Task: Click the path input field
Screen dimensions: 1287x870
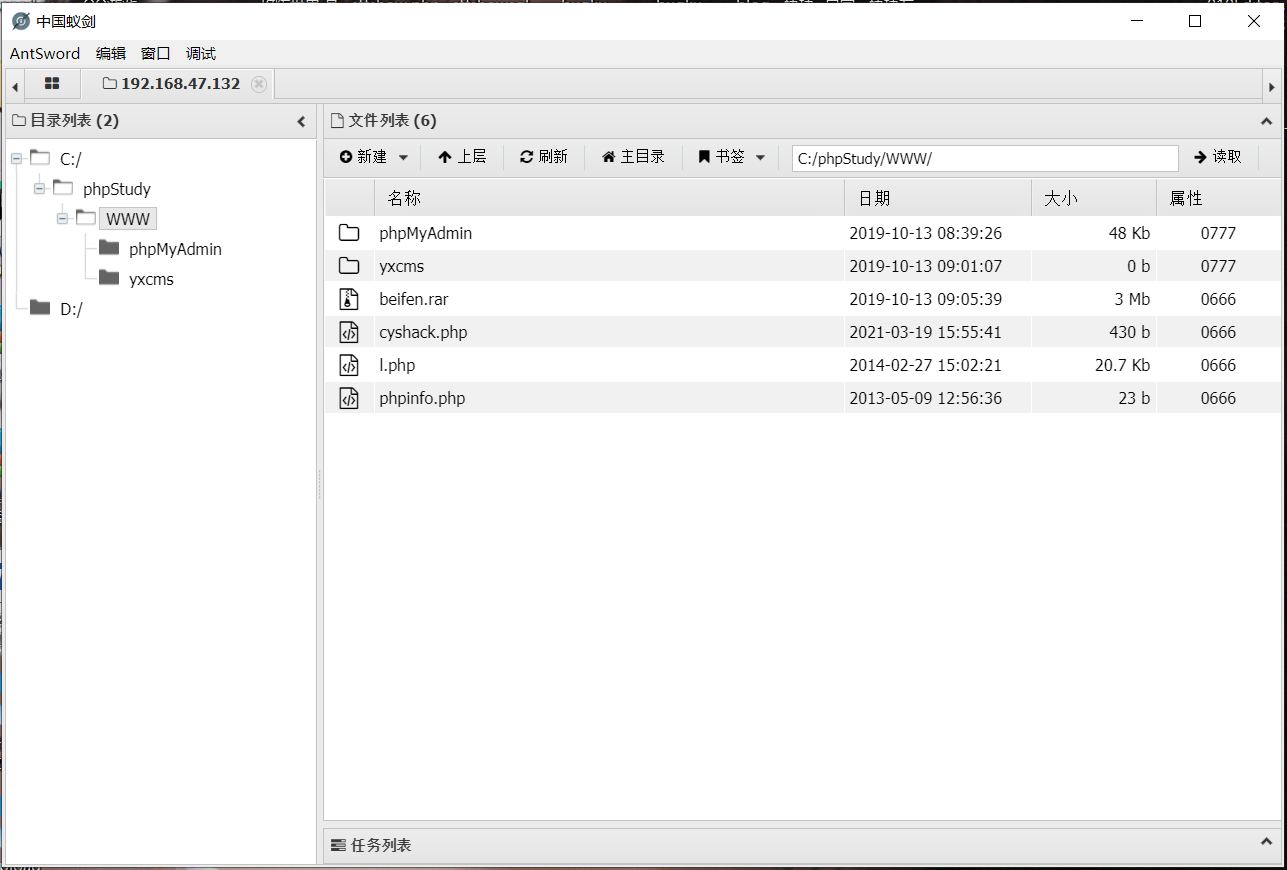Action: pyautogui.click(x=985, y=158)
